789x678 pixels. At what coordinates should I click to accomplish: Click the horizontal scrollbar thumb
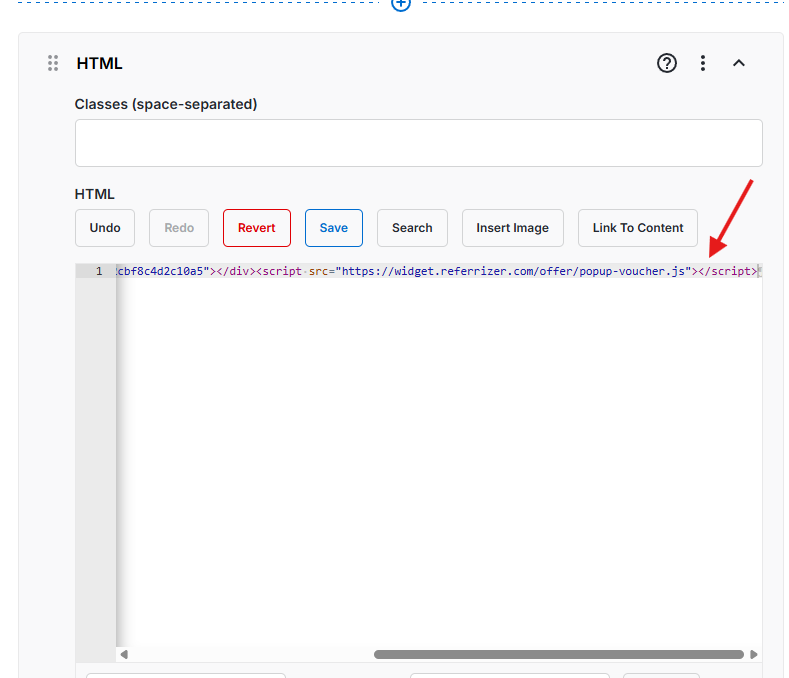coord(558,655)
